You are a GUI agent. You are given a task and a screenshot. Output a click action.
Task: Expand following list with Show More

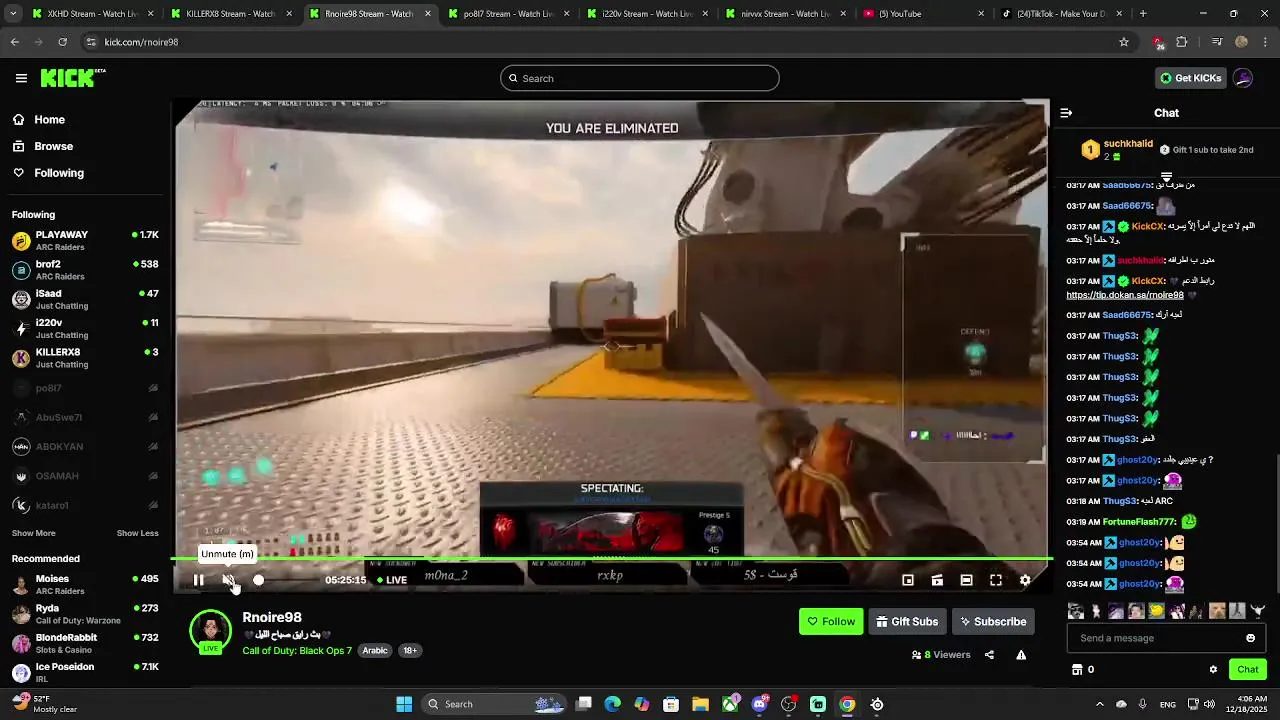pyautogui.click(x=33, y=533)
